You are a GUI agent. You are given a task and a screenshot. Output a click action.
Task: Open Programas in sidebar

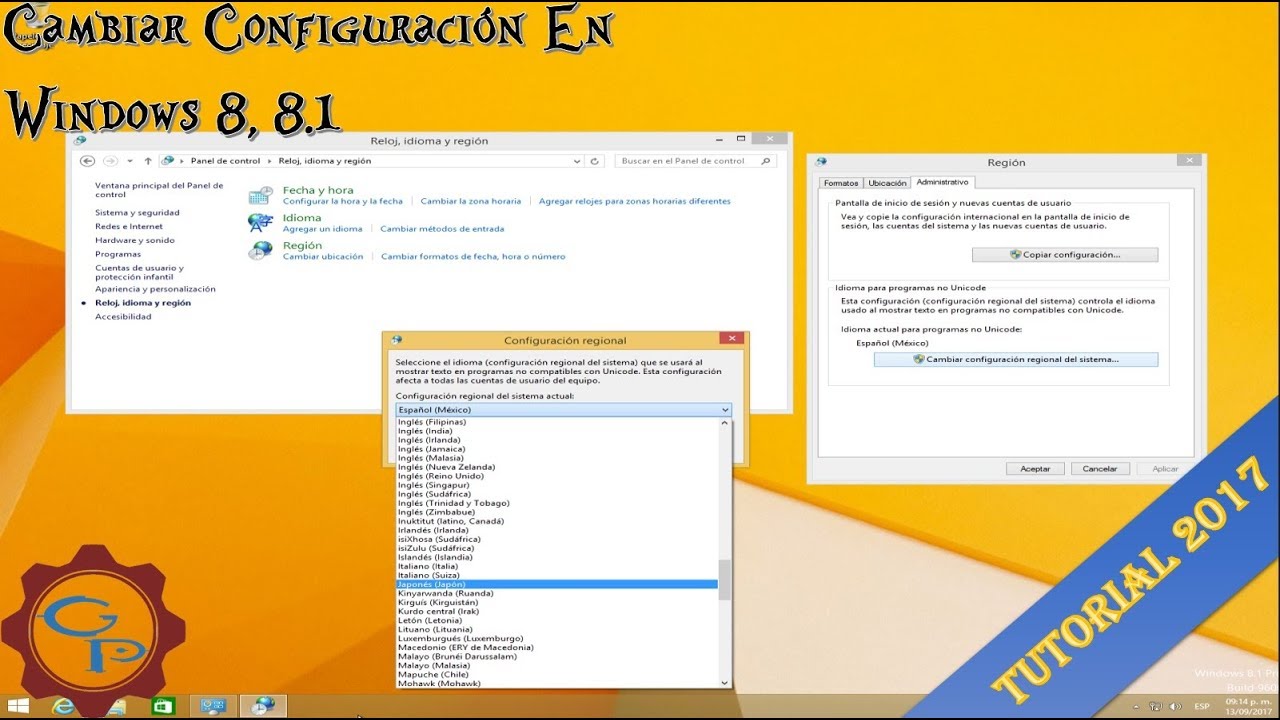point(118,255)
